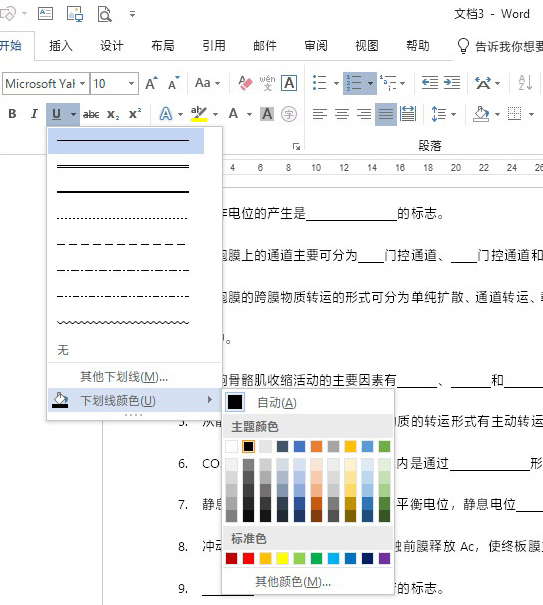The width and height of the screenshot is (543, 605).
Task: Click the Increase Indent icon
Action: (452, 83)
